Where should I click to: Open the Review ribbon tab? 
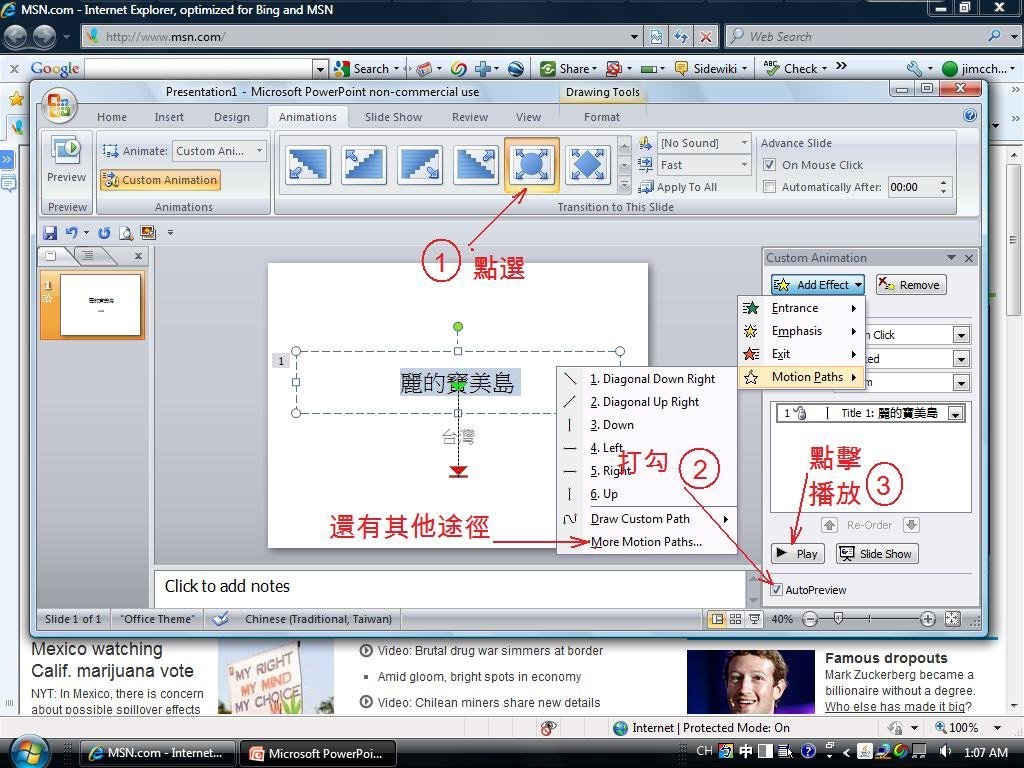pos(470,117)
